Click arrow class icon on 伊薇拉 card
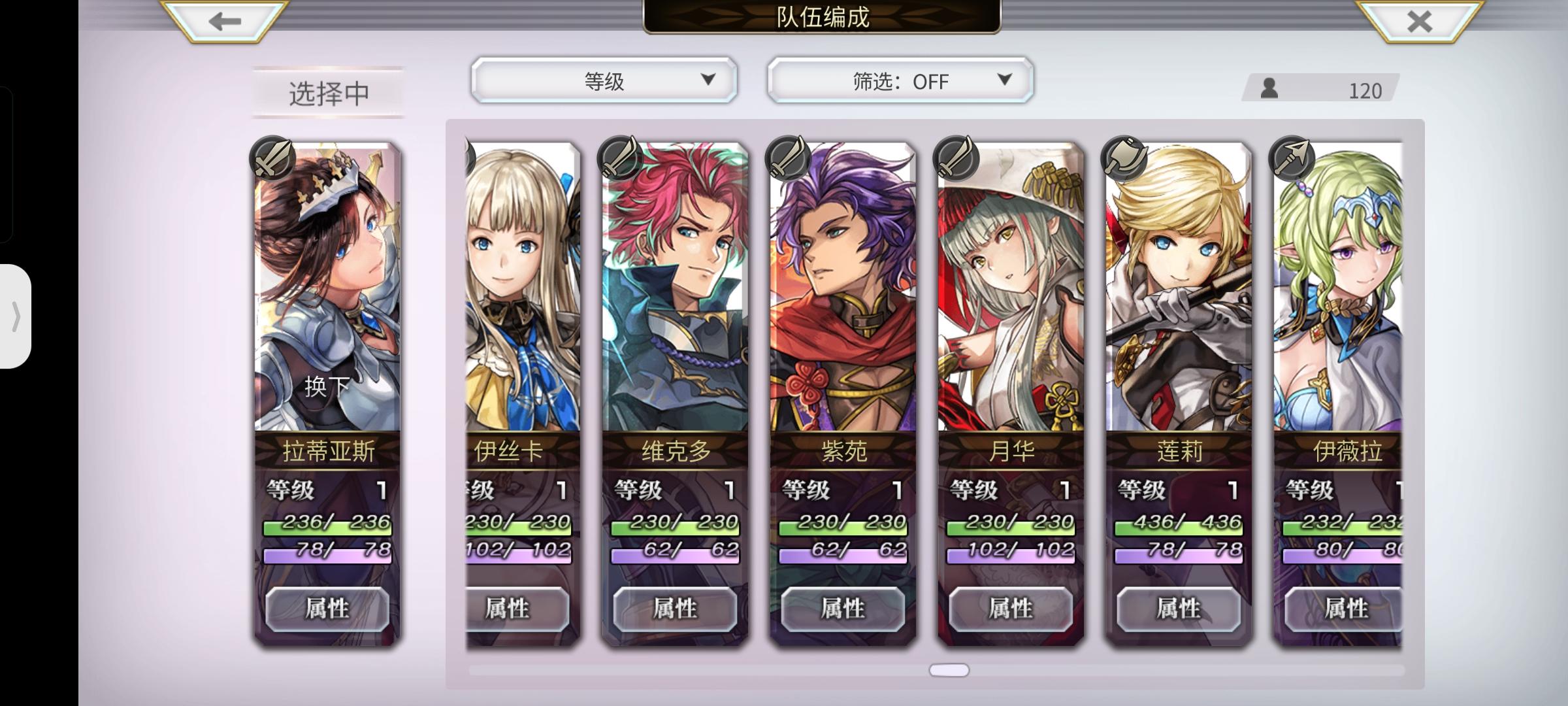The height and width of the screenshot is (706, 1568). [x=1292, y=158]
